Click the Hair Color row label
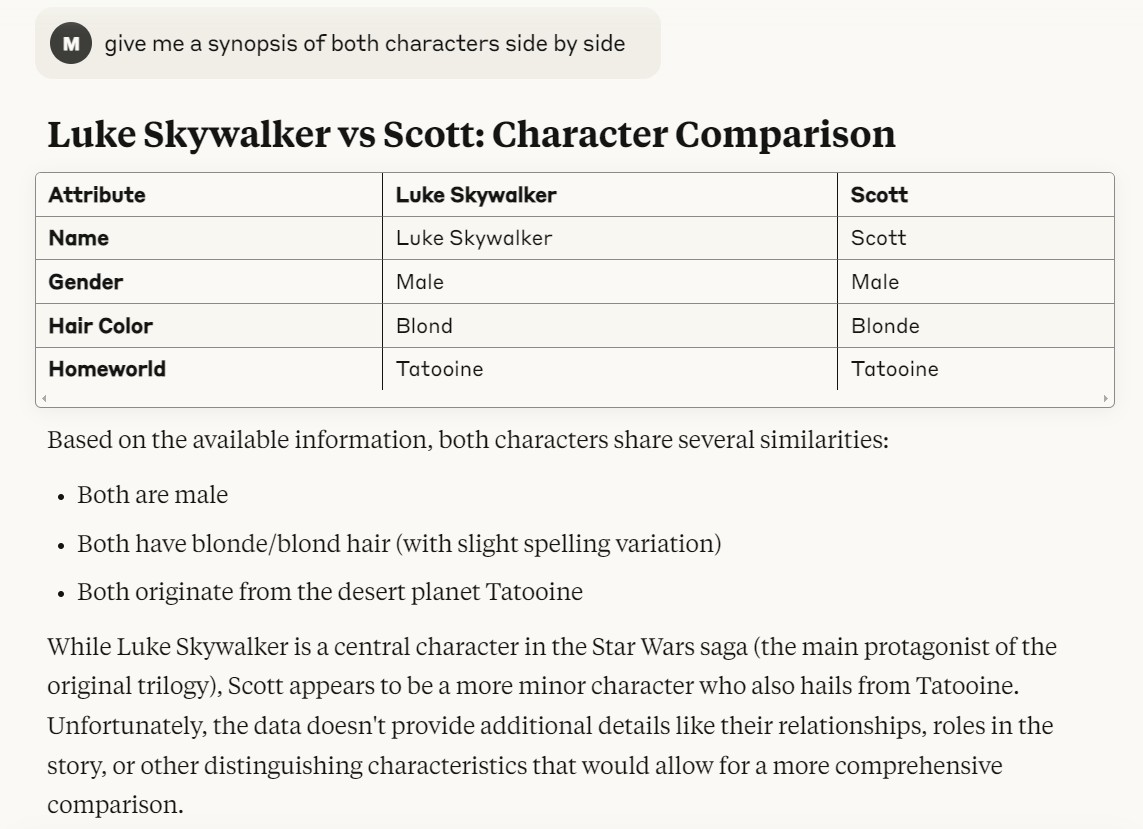Image resolution: width=1143 pixels, height=829 pixels. tap(101, 326)
